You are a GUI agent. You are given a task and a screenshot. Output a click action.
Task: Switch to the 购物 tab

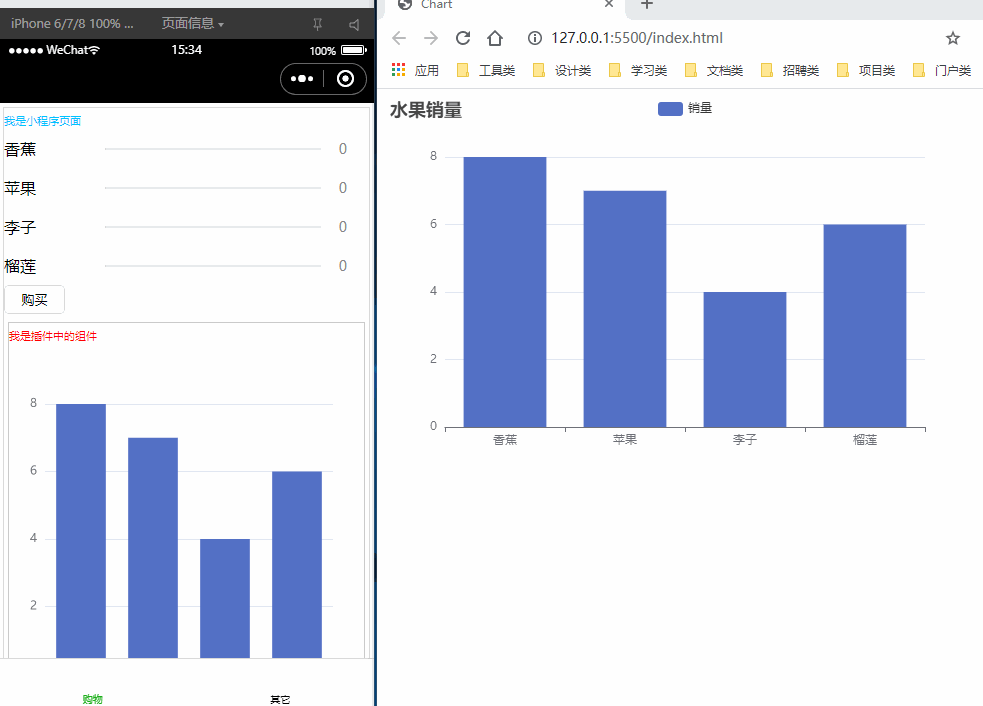click(92, 699)
